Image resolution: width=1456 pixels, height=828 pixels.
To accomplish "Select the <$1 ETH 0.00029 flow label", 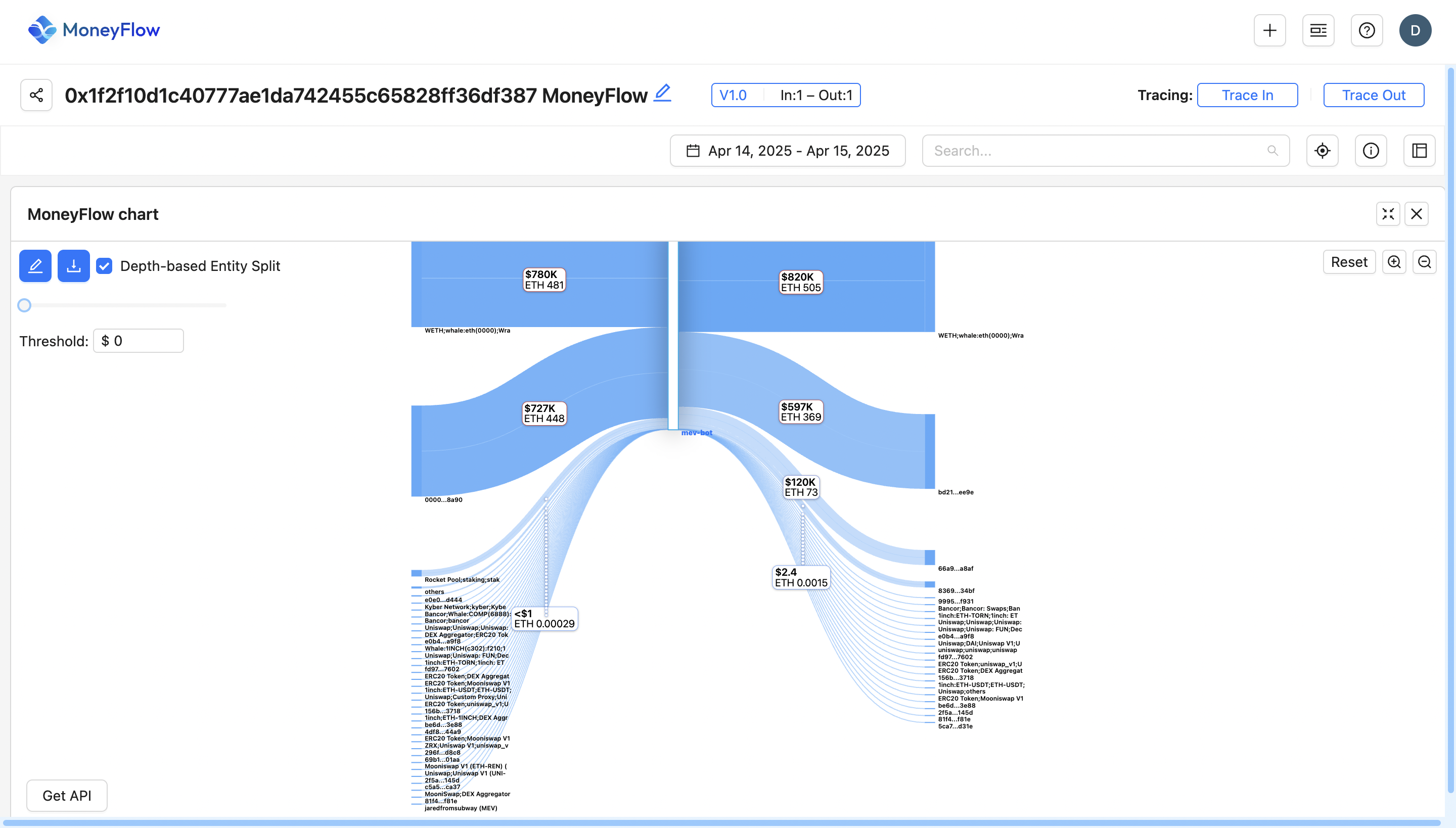I will (544, 619).
